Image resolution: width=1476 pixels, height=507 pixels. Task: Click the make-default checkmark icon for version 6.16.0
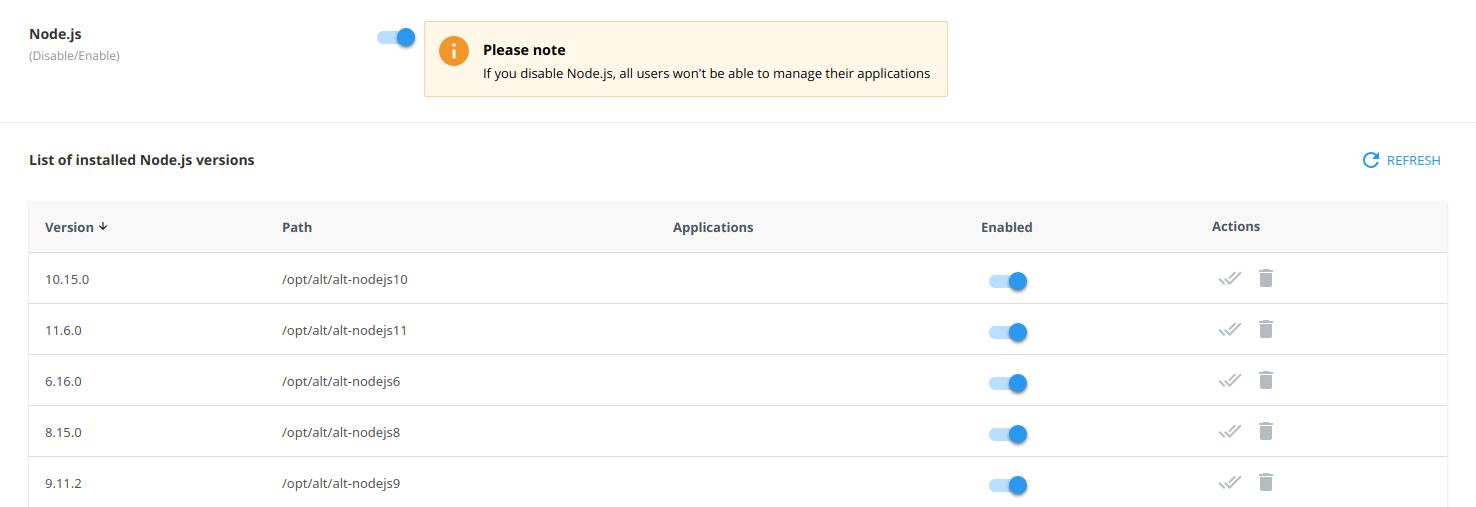1230,380
